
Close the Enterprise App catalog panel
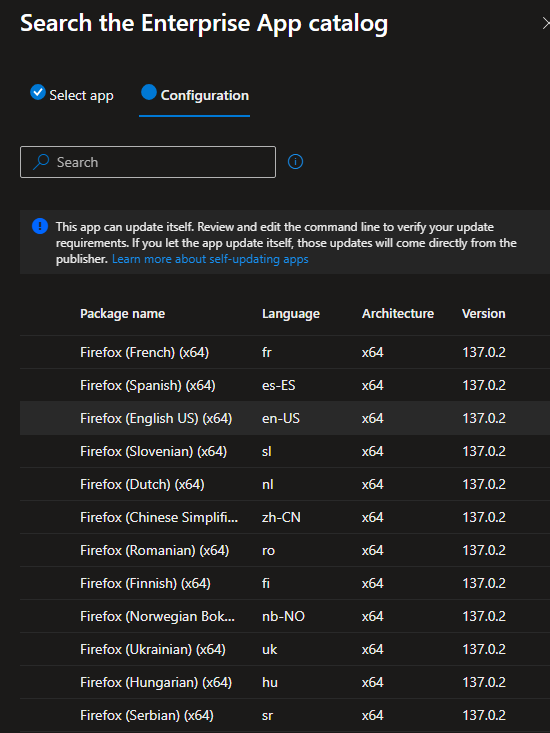[545, 23]
